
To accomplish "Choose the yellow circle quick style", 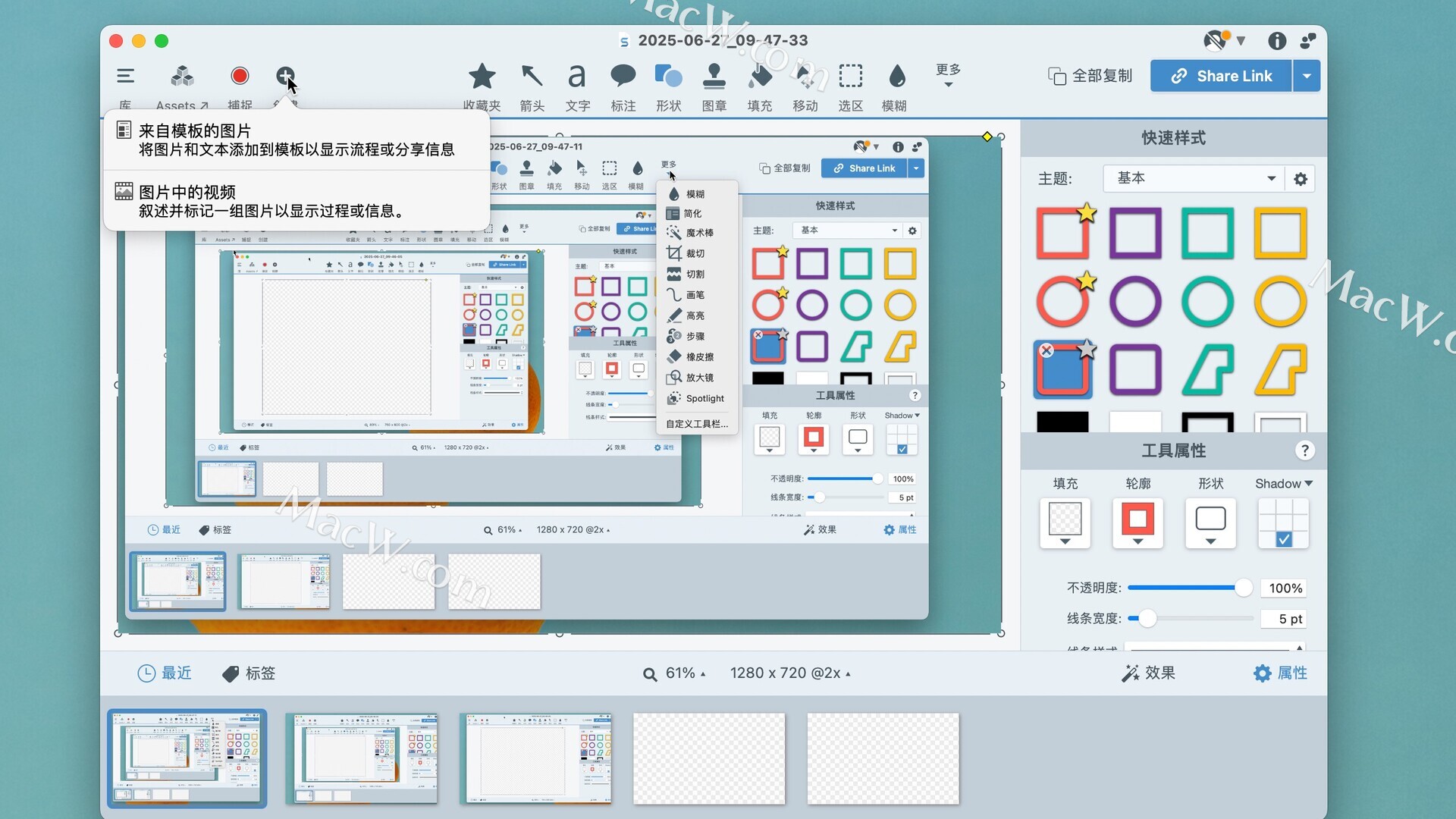I will (1280, 302).
